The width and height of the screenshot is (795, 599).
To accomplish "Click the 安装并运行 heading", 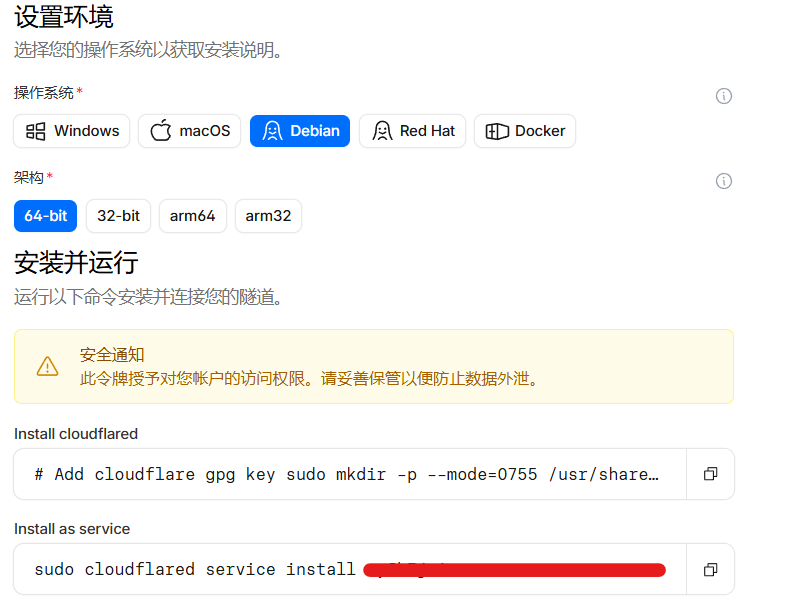I will (x=76, y=262).
